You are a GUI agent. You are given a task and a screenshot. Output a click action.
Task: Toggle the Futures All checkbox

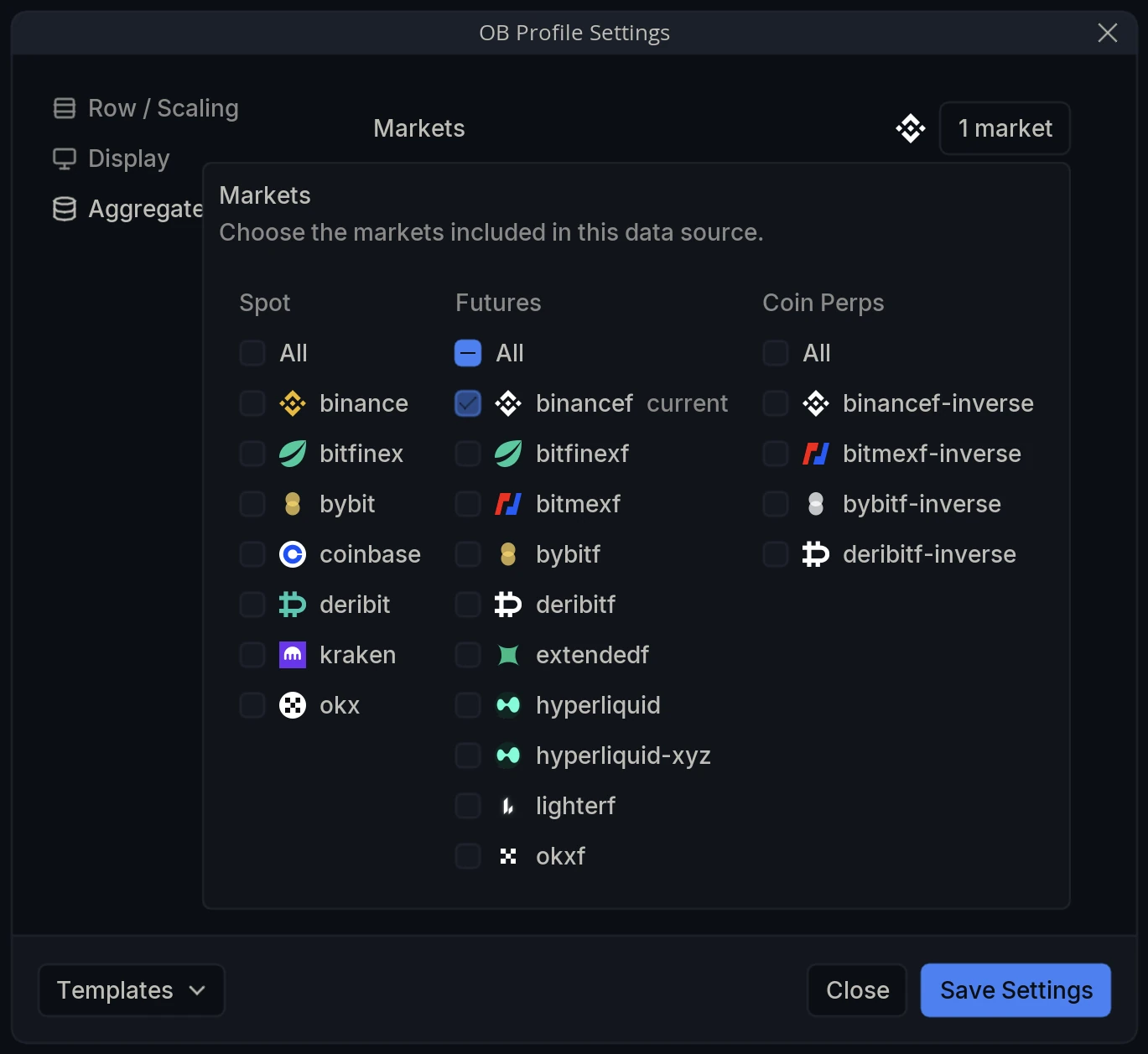(x=468, y=353)
